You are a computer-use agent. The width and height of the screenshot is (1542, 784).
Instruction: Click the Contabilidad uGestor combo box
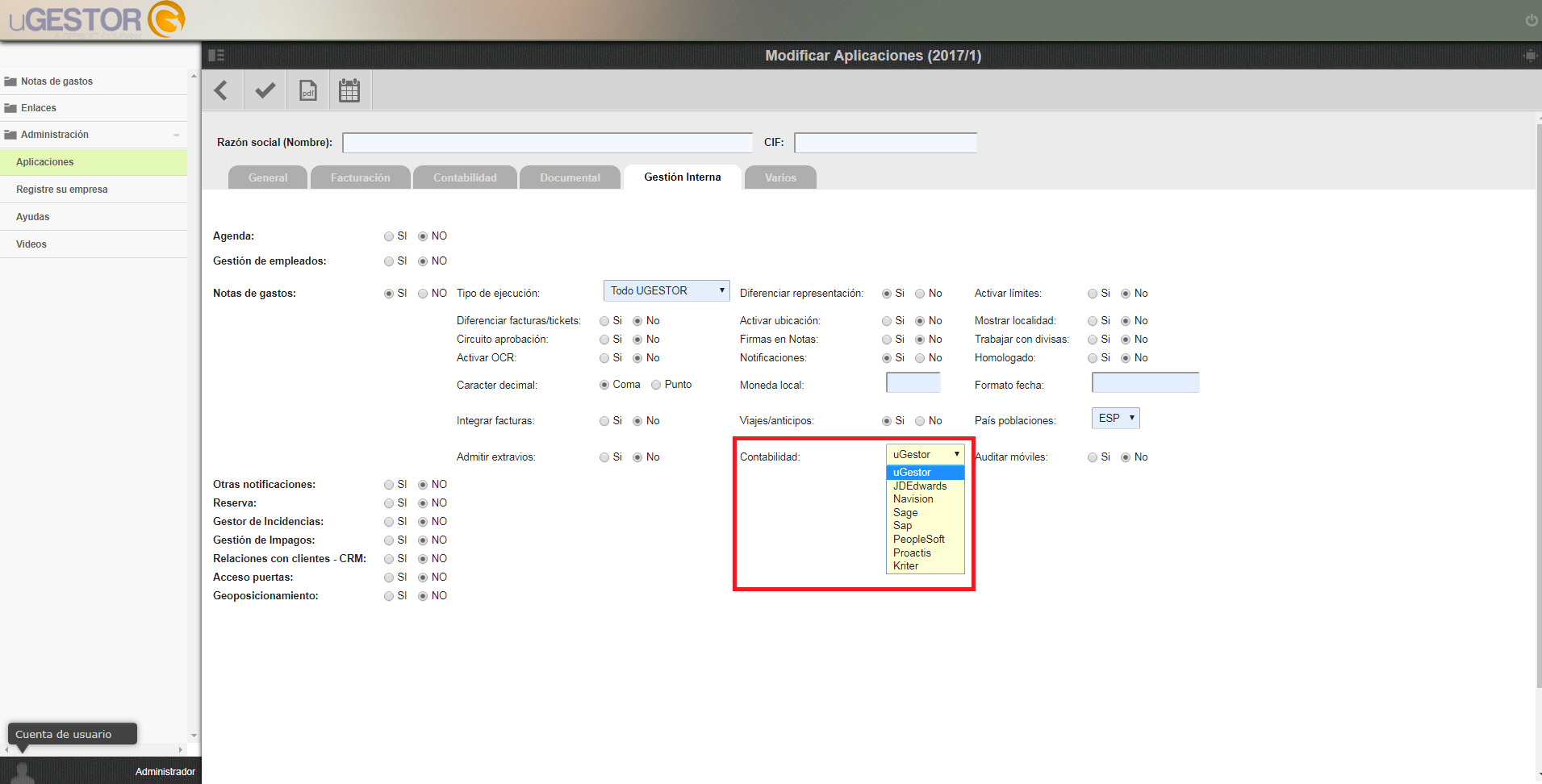pos(926,454)
